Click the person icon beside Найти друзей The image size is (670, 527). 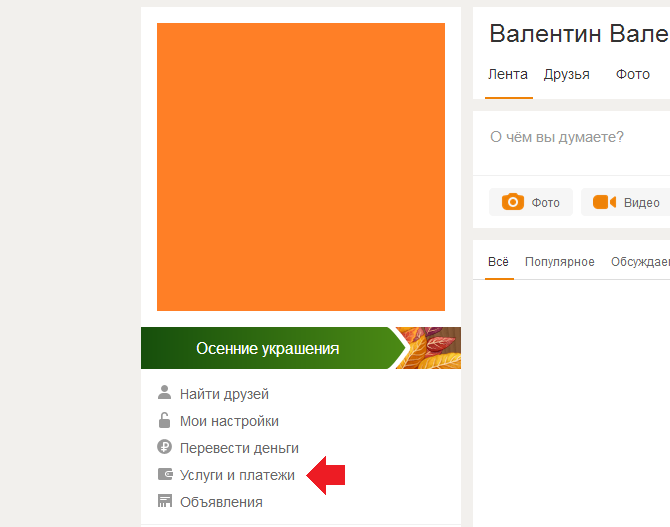pos(165,392)
